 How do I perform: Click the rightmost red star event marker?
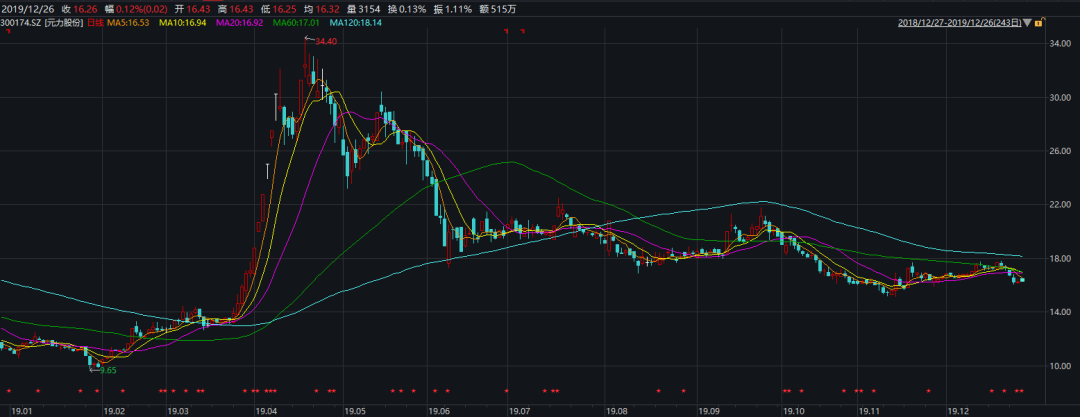[1021, 390]
